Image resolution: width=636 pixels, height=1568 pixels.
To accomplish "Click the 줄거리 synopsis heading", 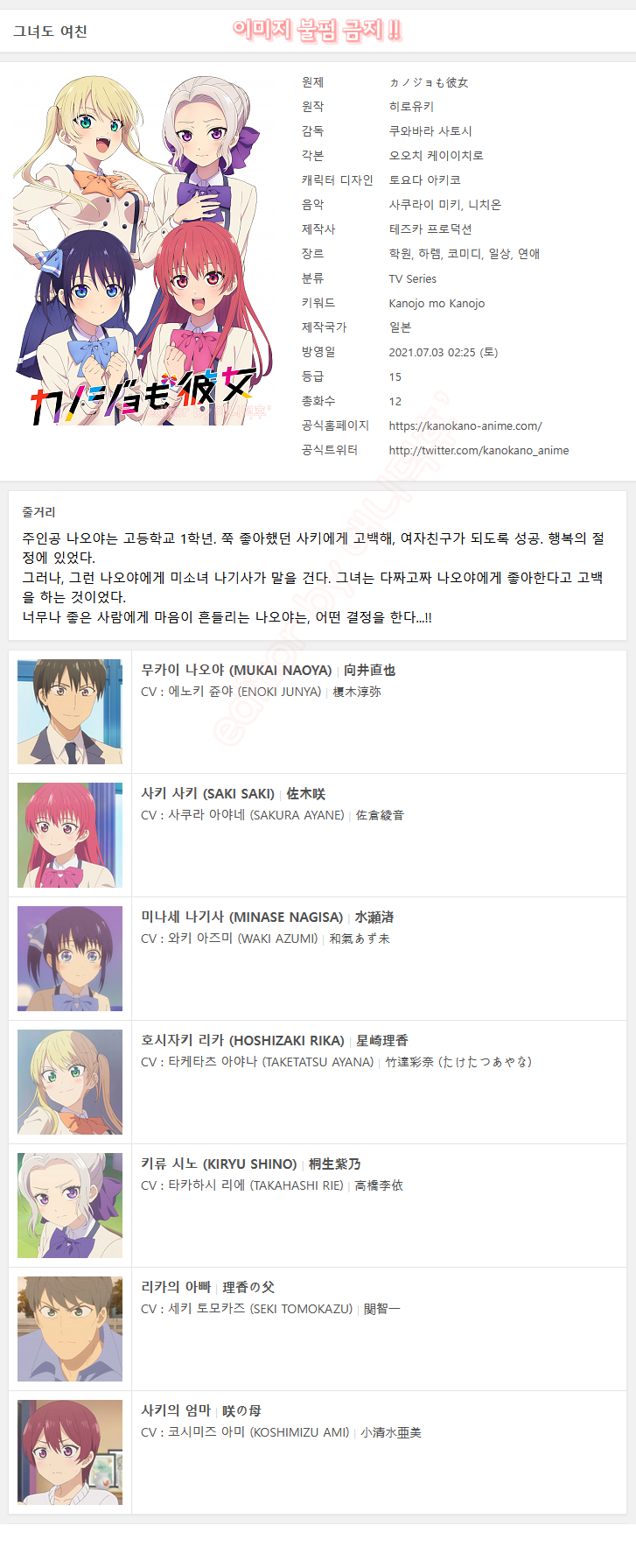I will pos(38,512).
